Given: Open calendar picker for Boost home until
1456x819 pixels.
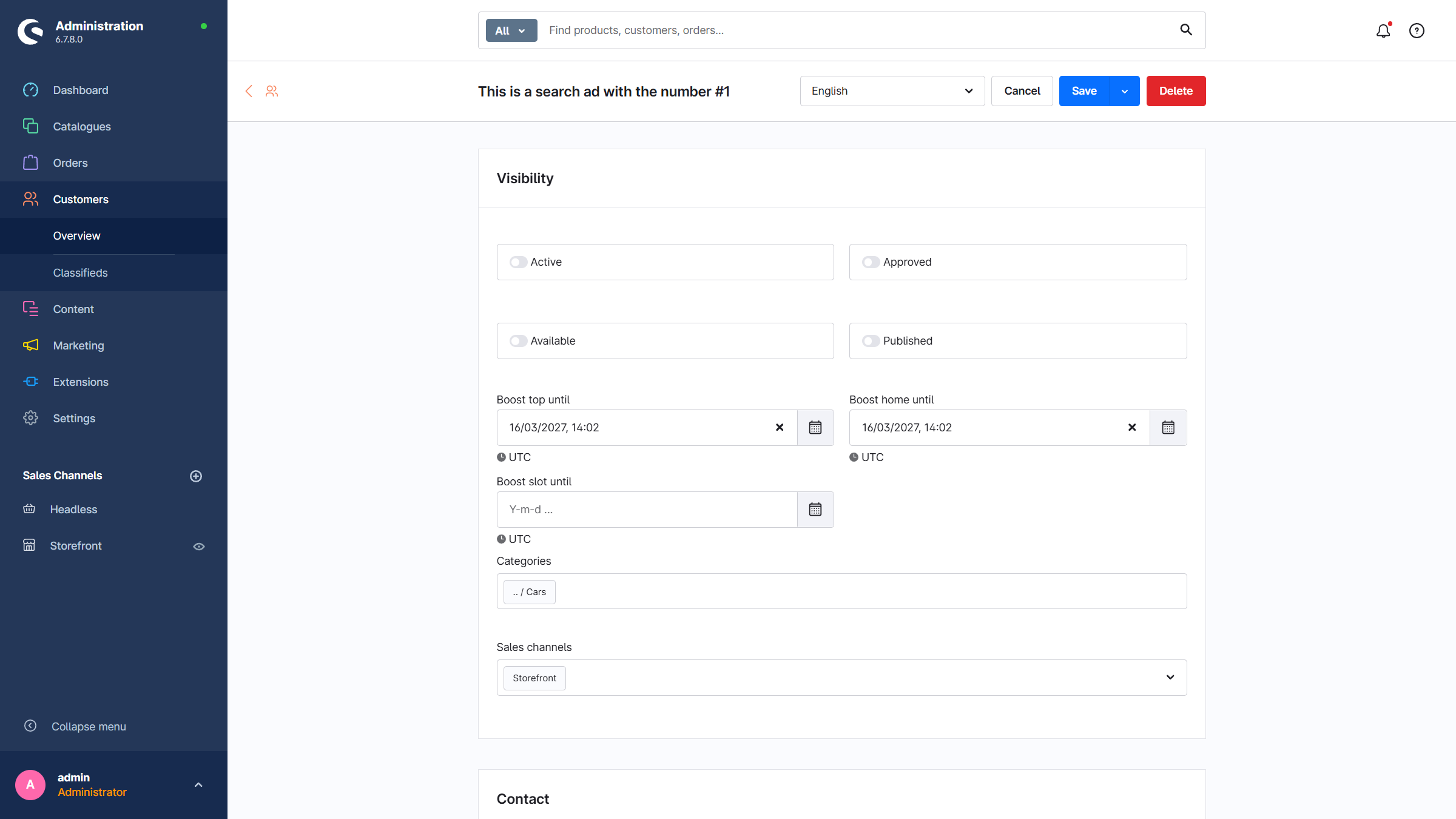Looking at the screenshot, I should point(1168,428).
